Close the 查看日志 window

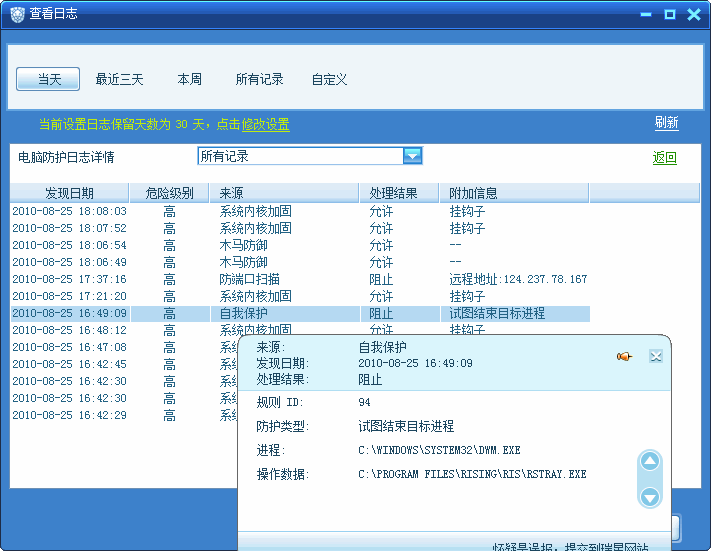coord(692,14)
